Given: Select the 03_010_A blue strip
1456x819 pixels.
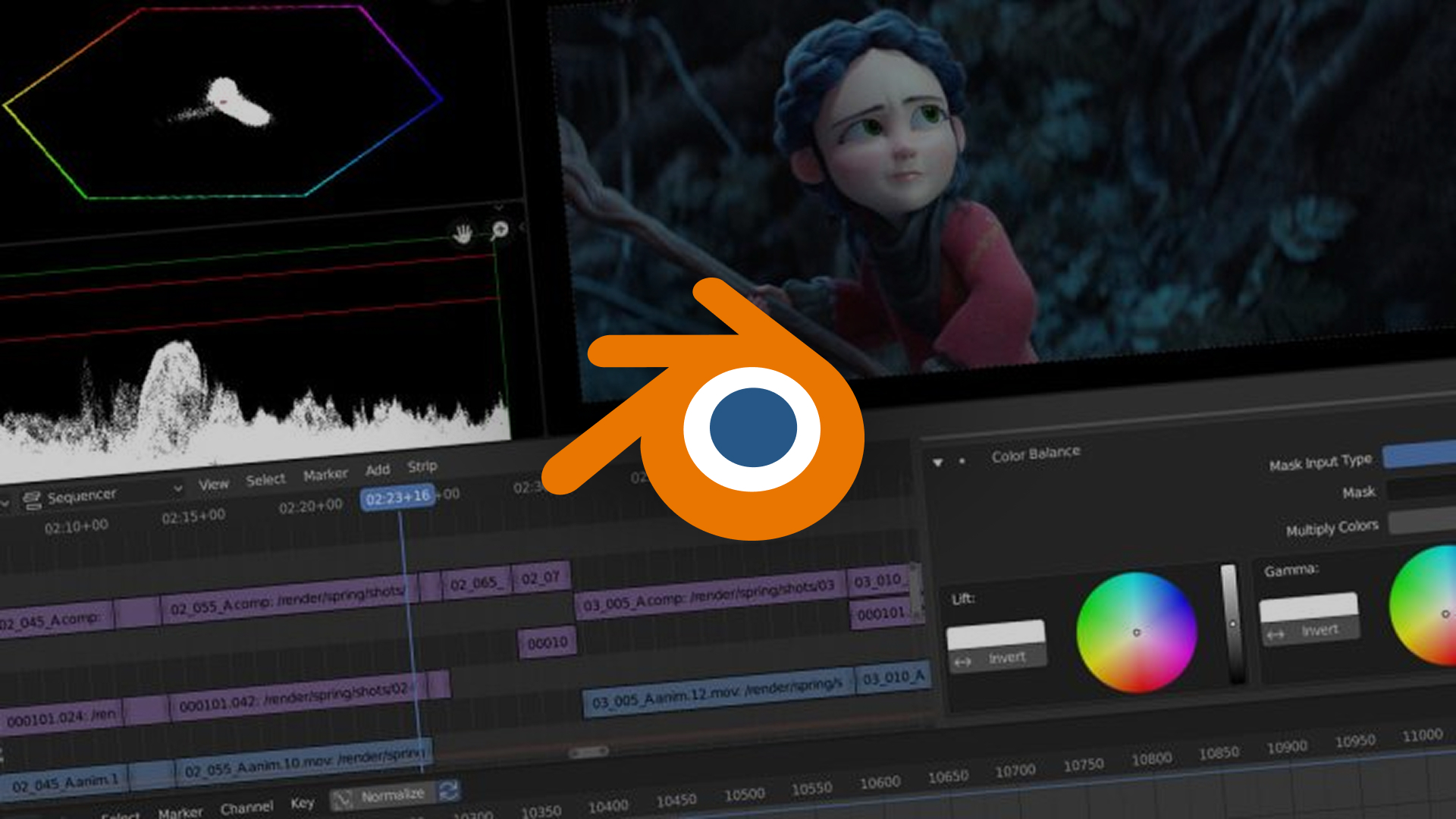Looking at the screenshot, I should coord(893,677).
